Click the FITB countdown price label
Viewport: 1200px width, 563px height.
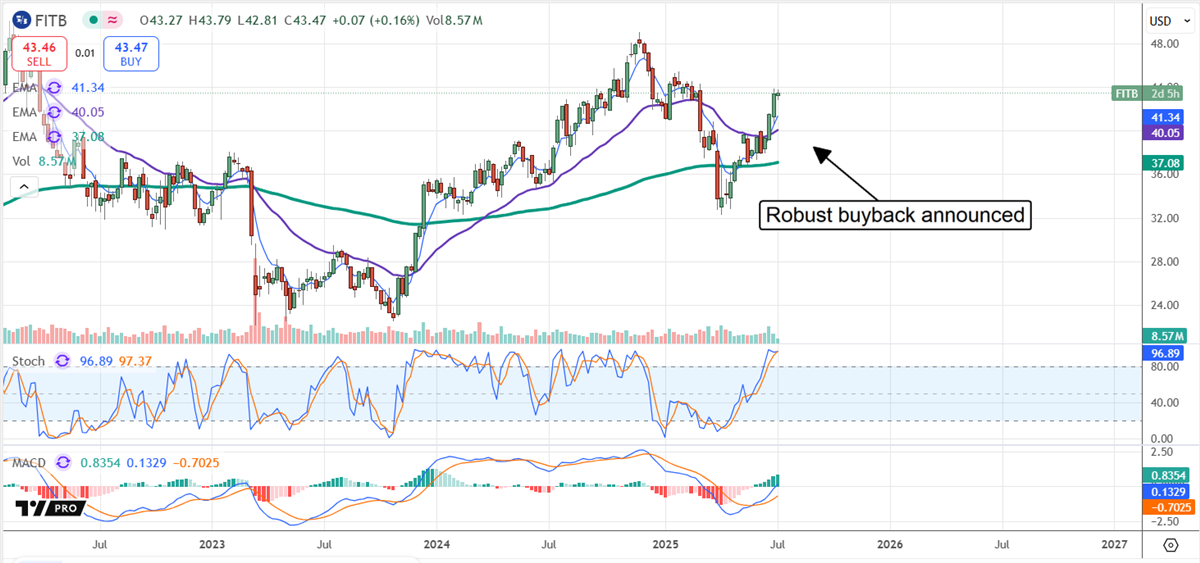(1154, 93)
